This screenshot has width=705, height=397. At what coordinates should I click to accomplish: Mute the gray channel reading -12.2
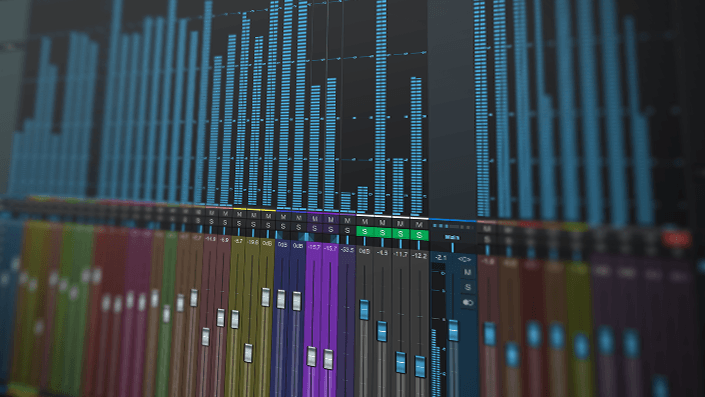419,224
